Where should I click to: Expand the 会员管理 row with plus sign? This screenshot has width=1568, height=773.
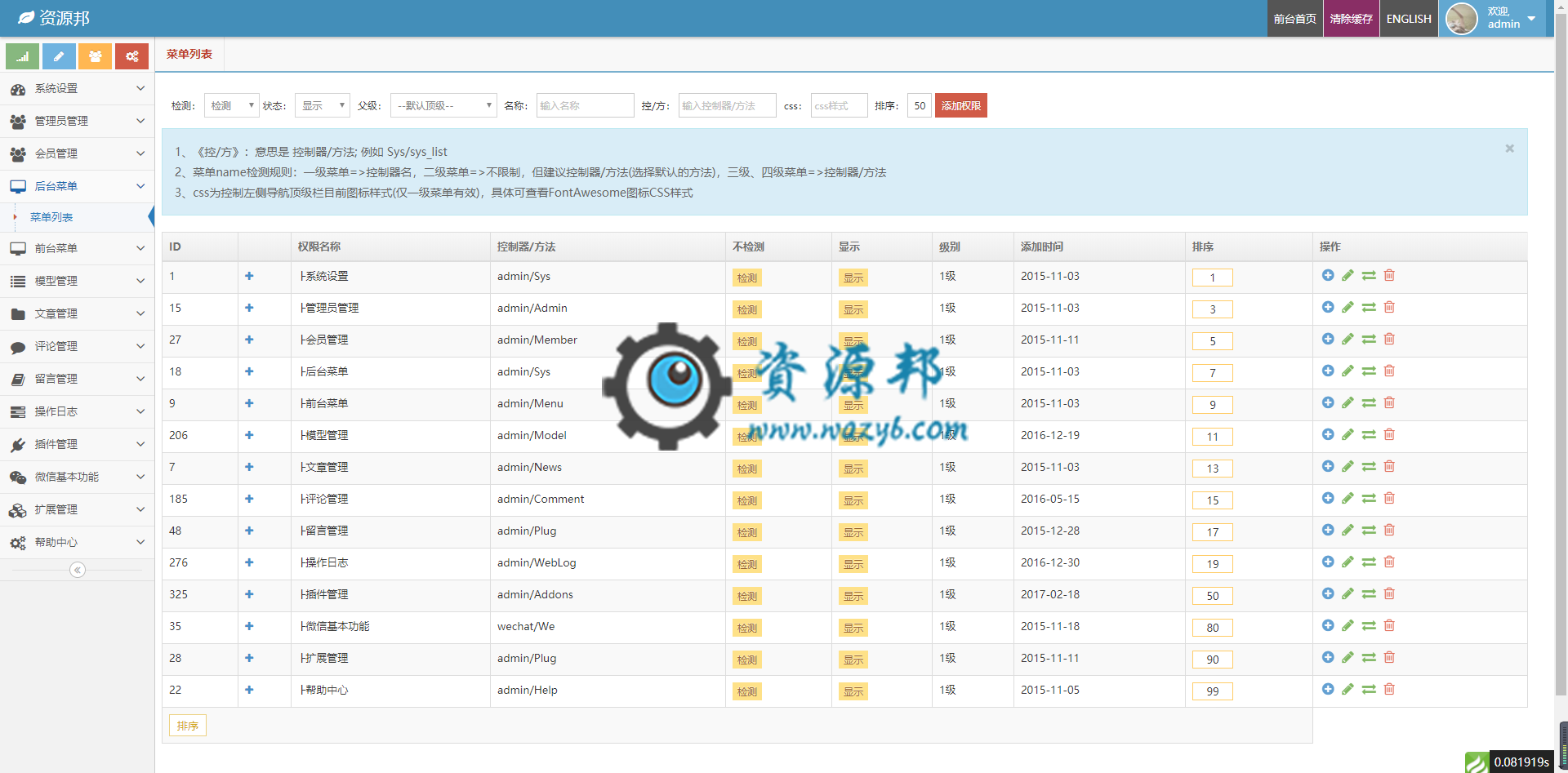(249, 340)
